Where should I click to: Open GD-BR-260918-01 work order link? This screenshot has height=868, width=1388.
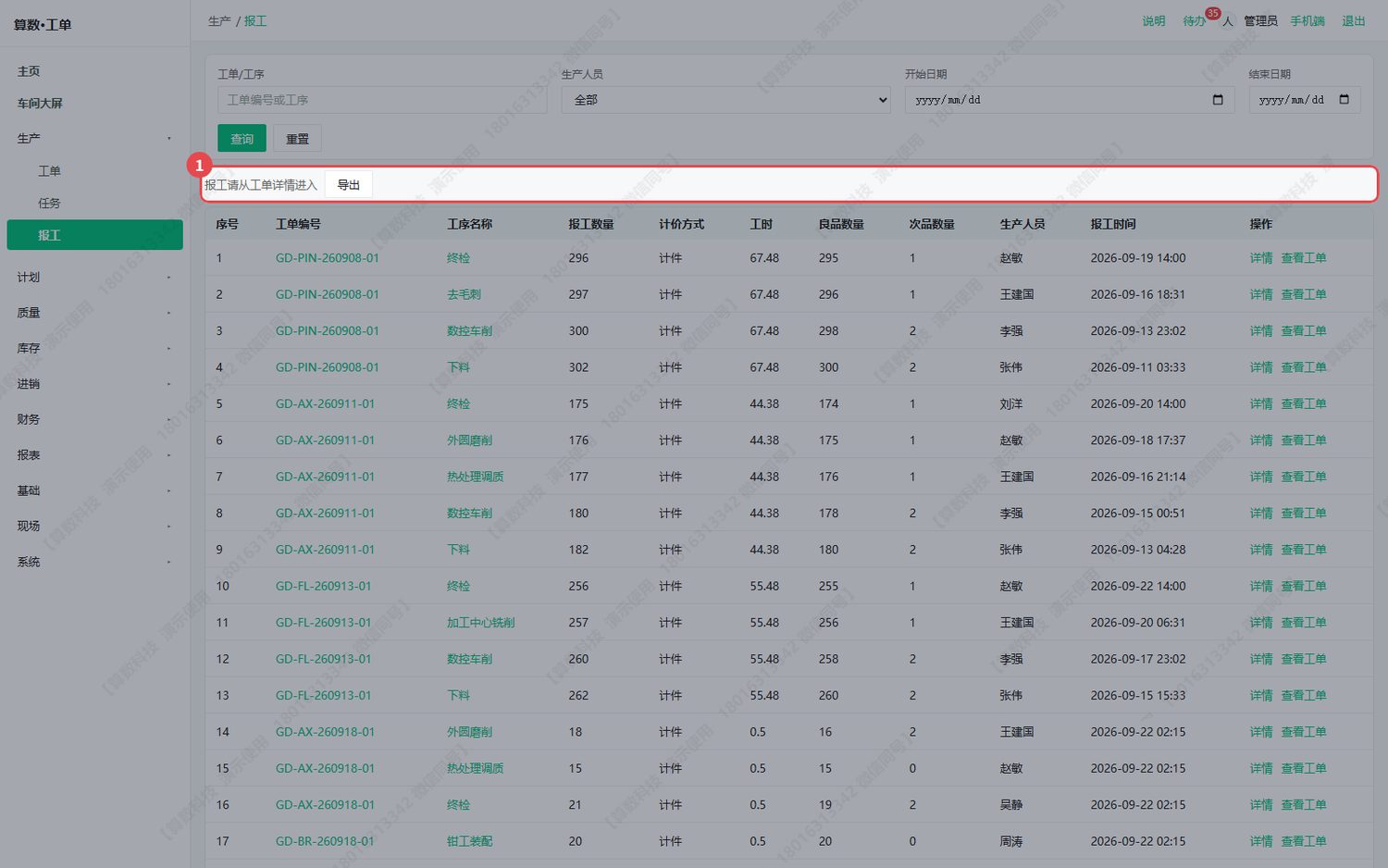(325, 841)
